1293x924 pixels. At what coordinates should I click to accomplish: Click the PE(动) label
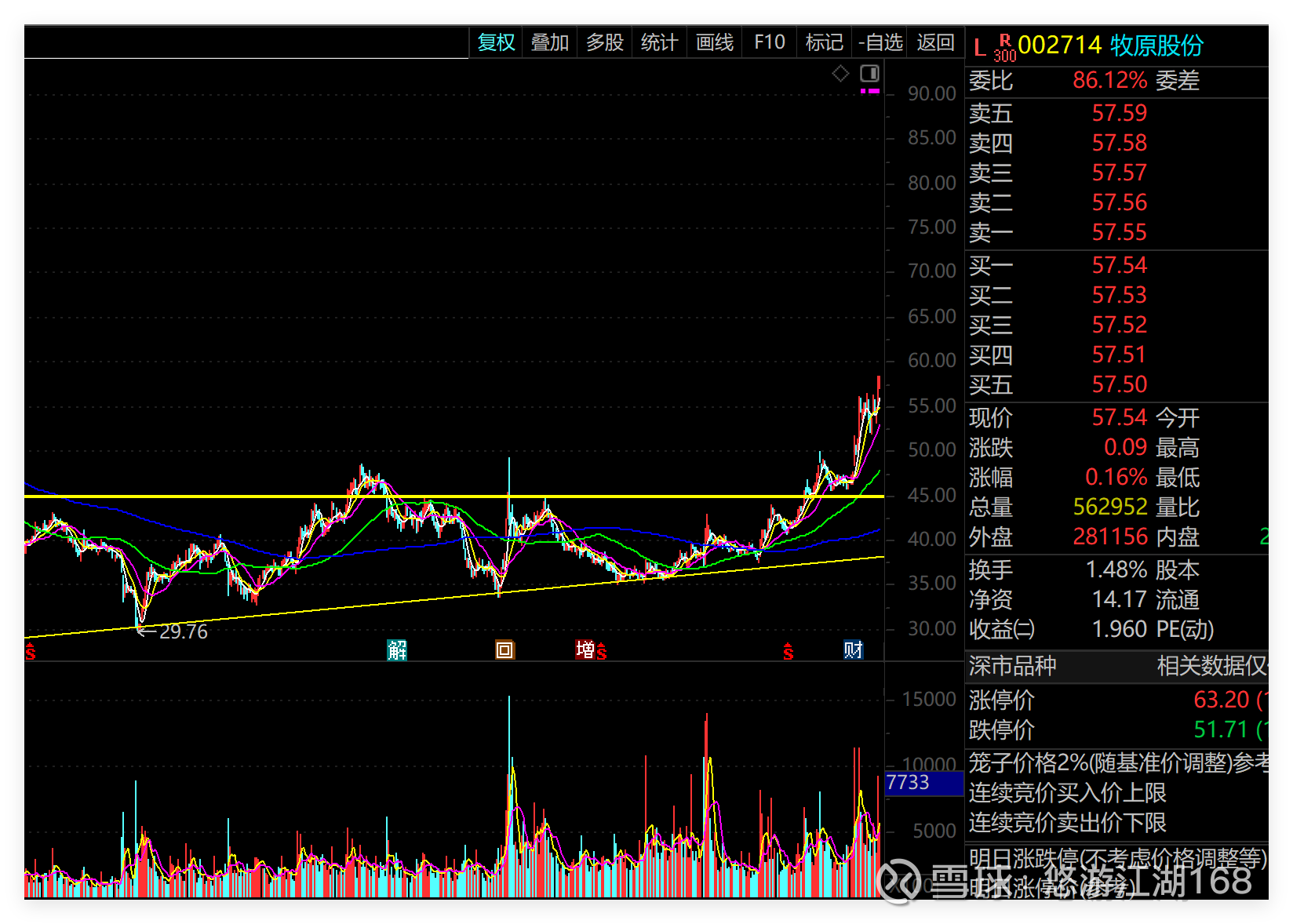pyautogui.click(x=1186, y=629)
